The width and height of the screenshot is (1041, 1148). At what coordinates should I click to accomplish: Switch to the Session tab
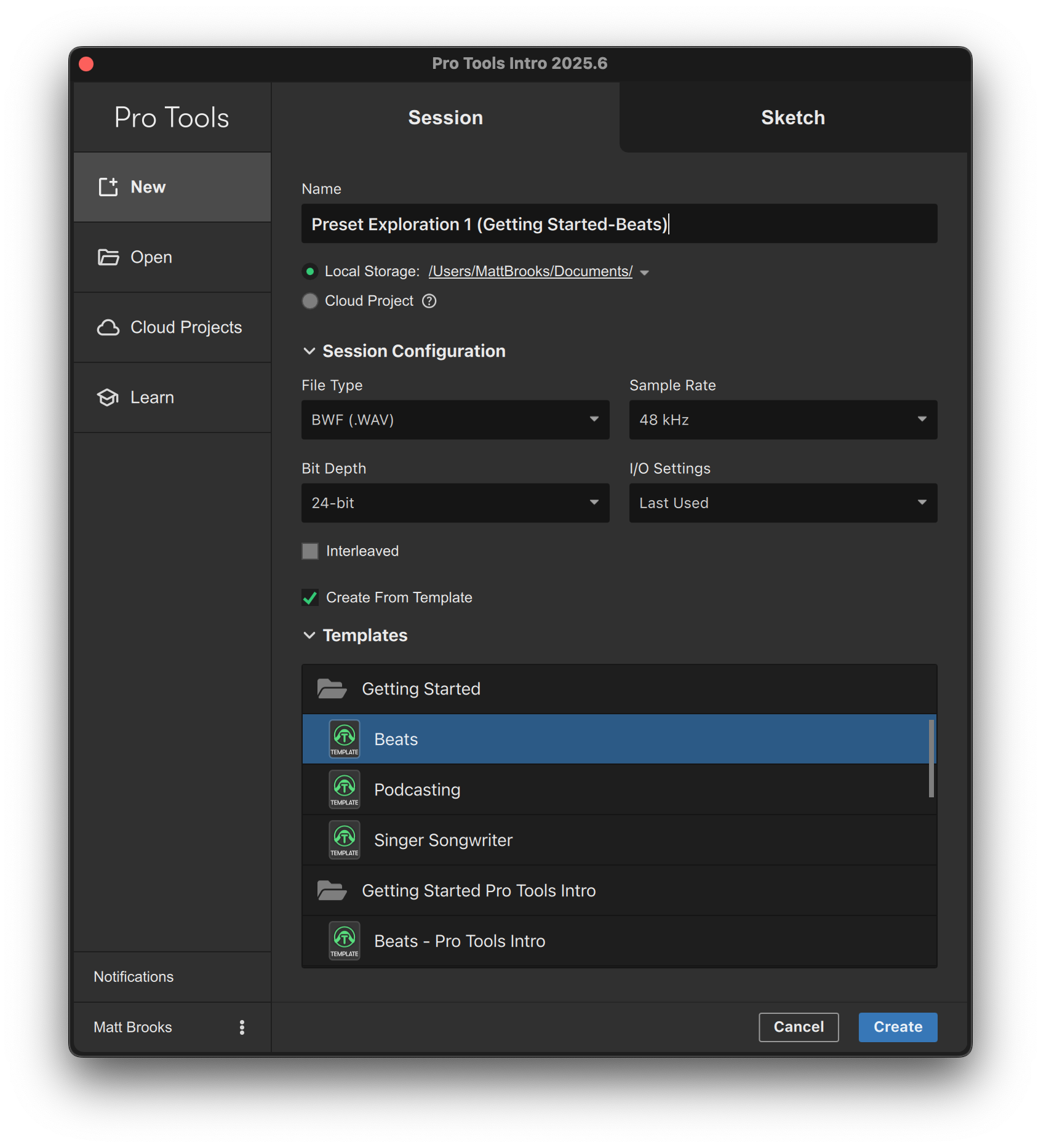coord(445,117)
